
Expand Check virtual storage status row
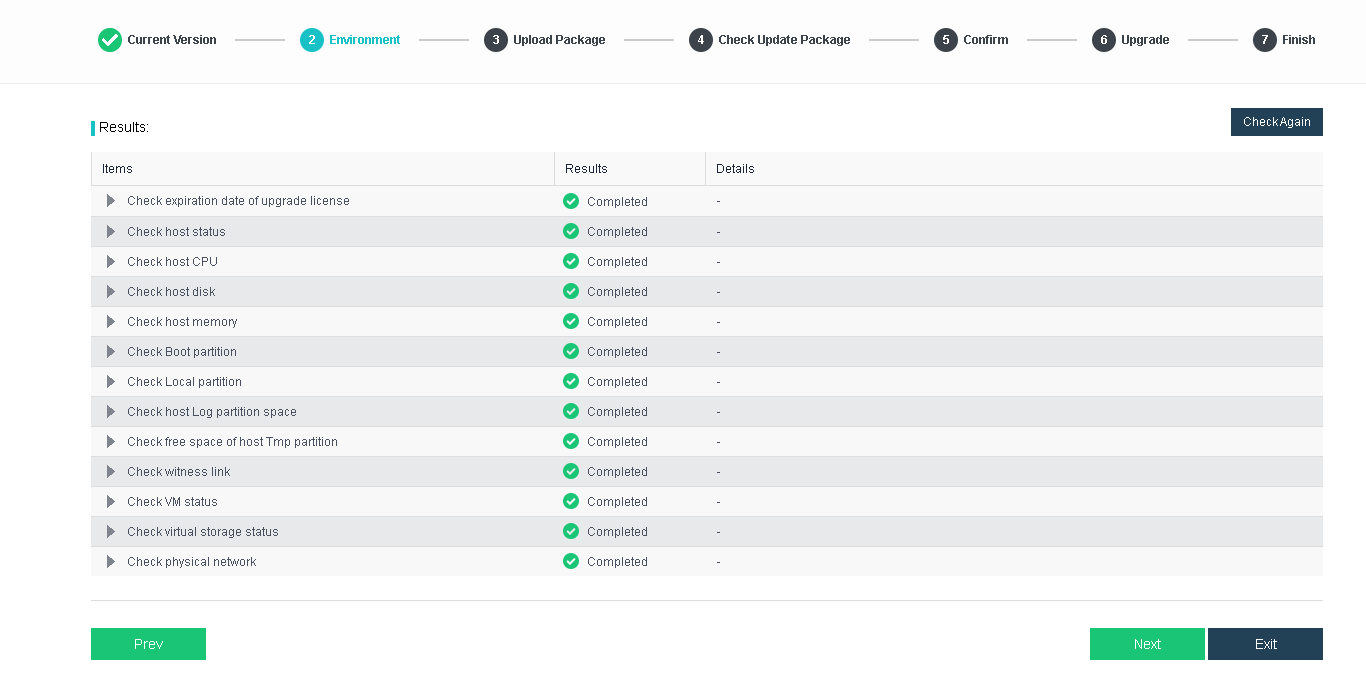[111, 531]
